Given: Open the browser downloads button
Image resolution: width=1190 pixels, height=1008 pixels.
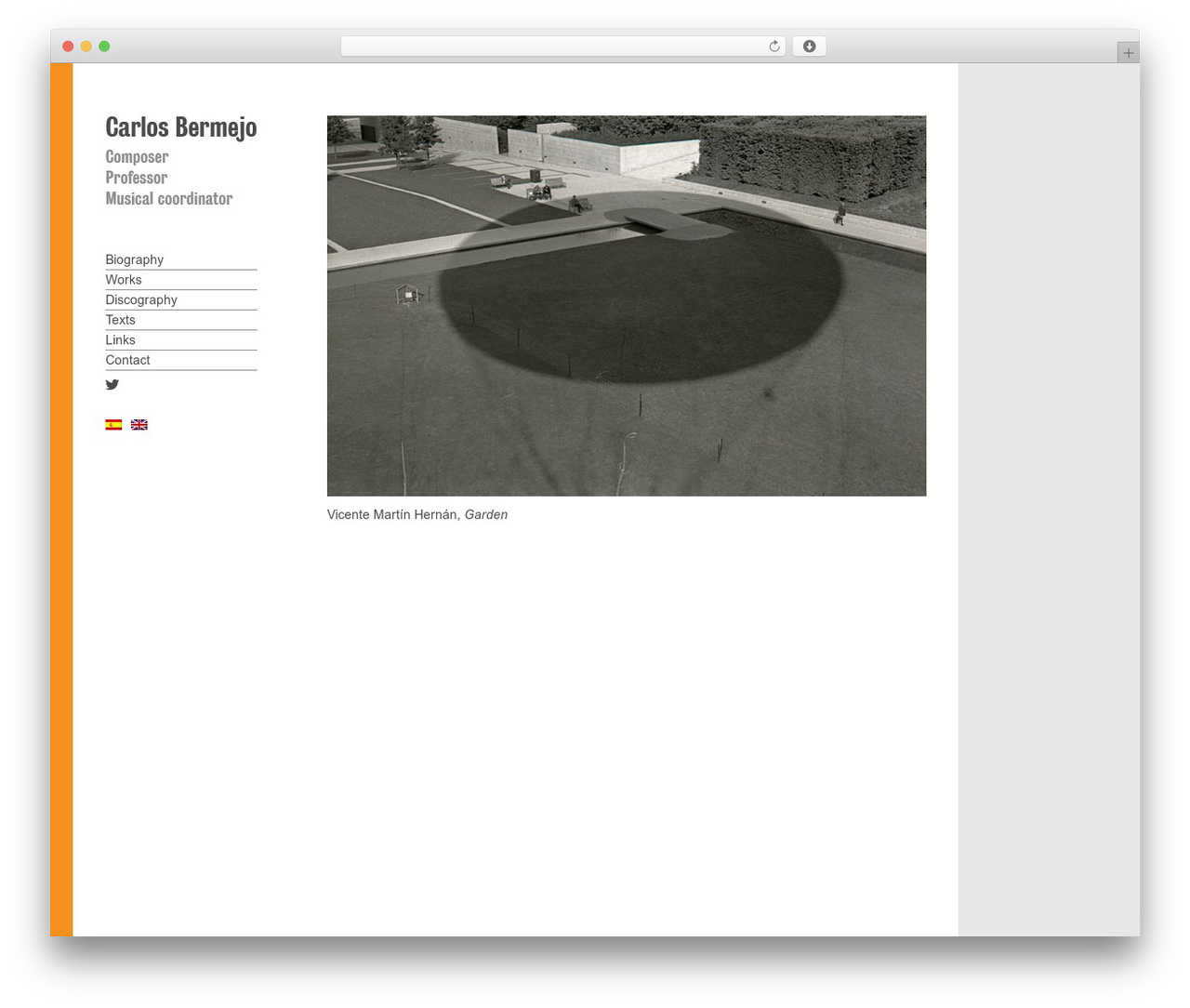Looking at the screenshot, I should click(809, 46).
